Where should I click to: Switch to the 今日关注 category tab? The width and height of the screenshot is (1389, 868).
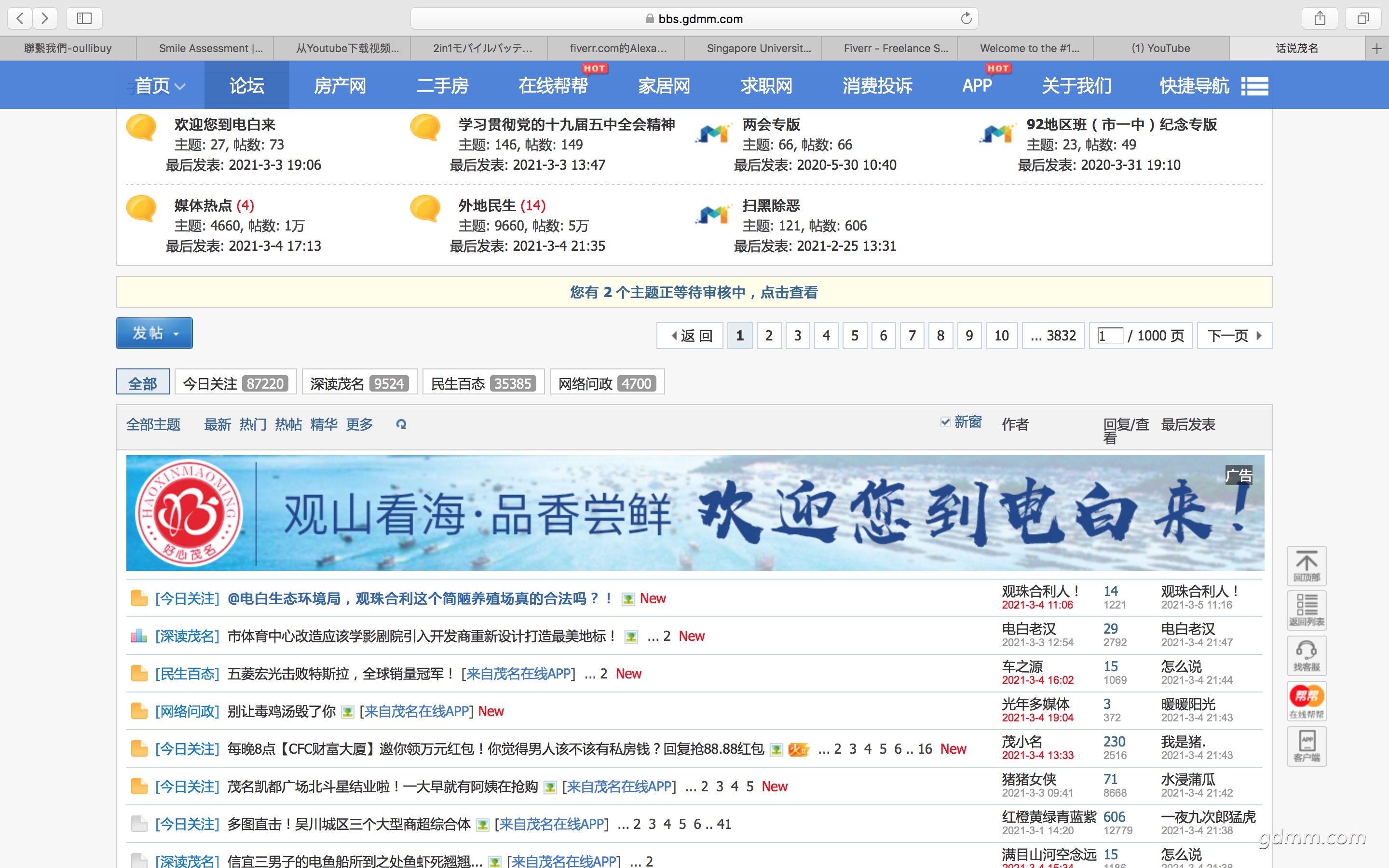pos(235,382)
